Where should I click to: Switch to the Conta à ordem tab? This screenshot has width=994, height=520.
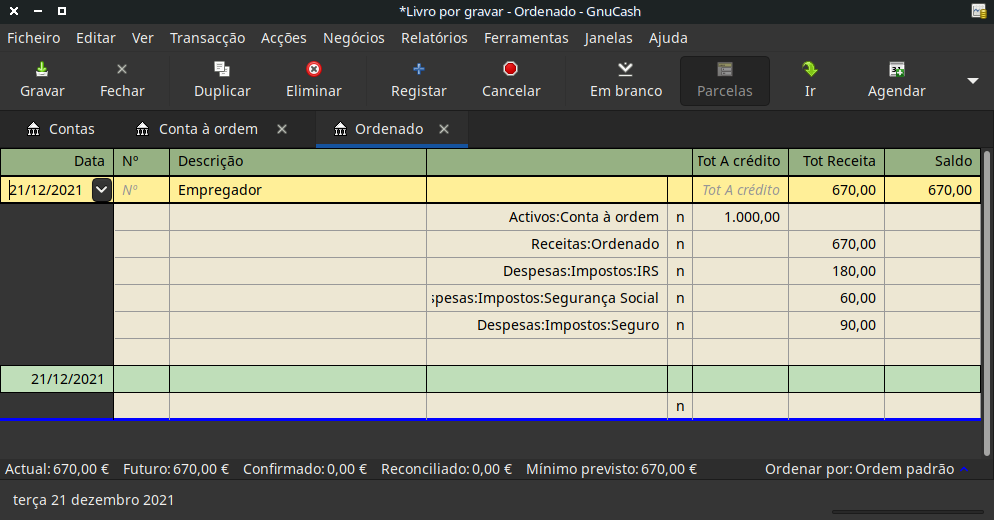click(208, 129)
